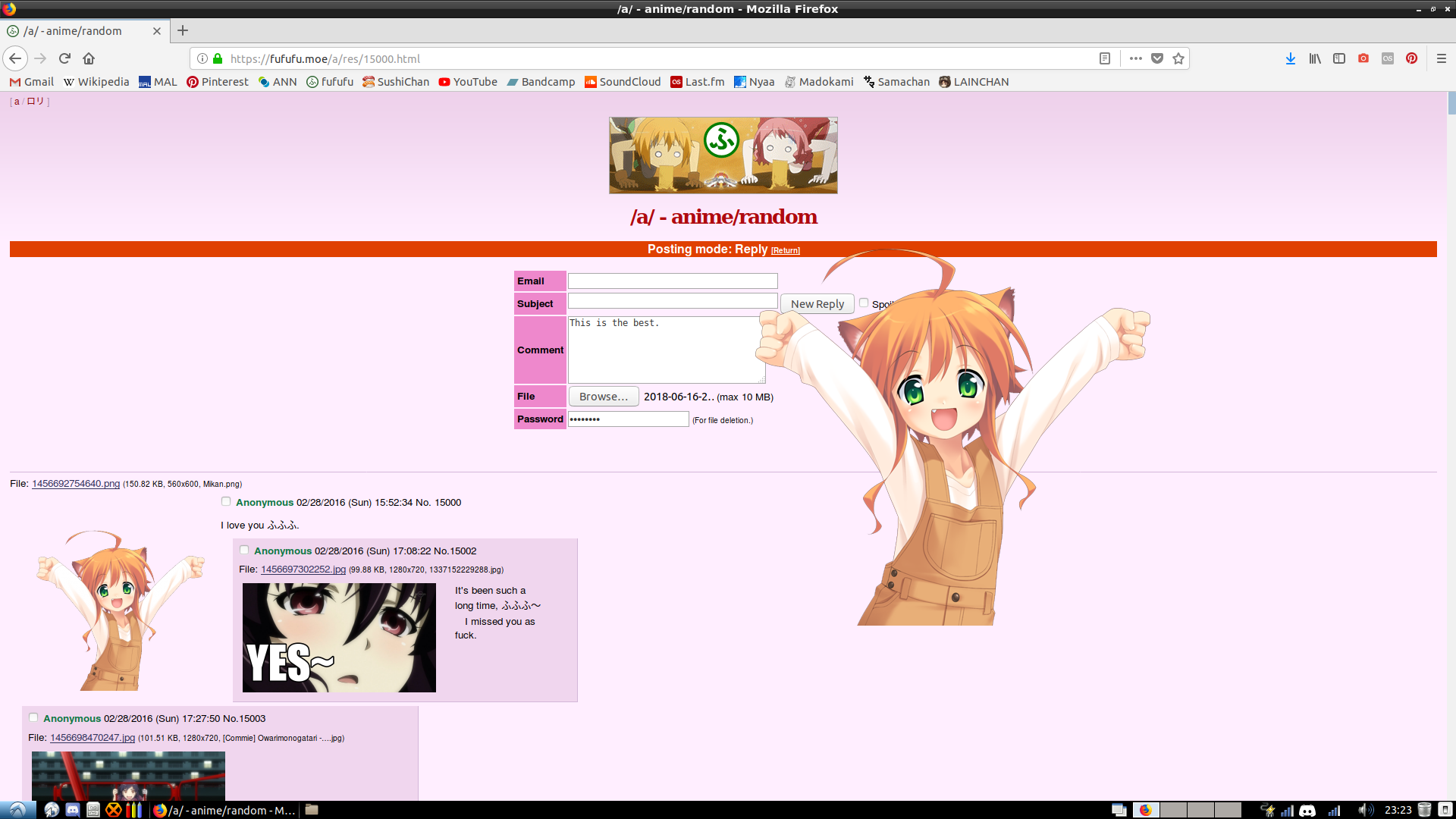The width and height of the screenshot is (1456, 819).
Task: Open the Gmail bookmark
Action: (32, 82)
